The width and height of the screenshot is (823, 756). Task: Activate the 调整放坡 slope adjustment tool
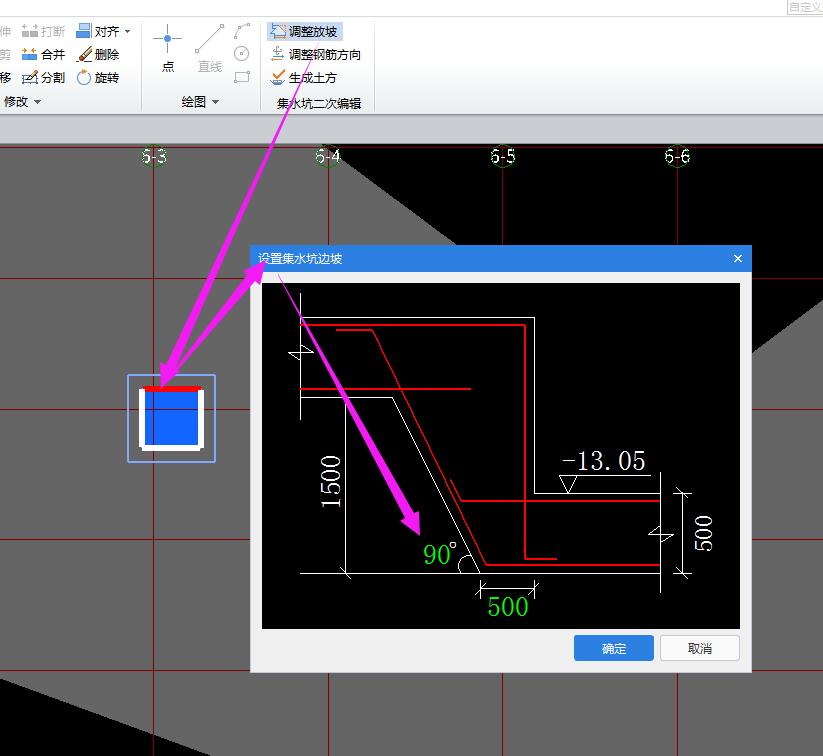point(304,32)
